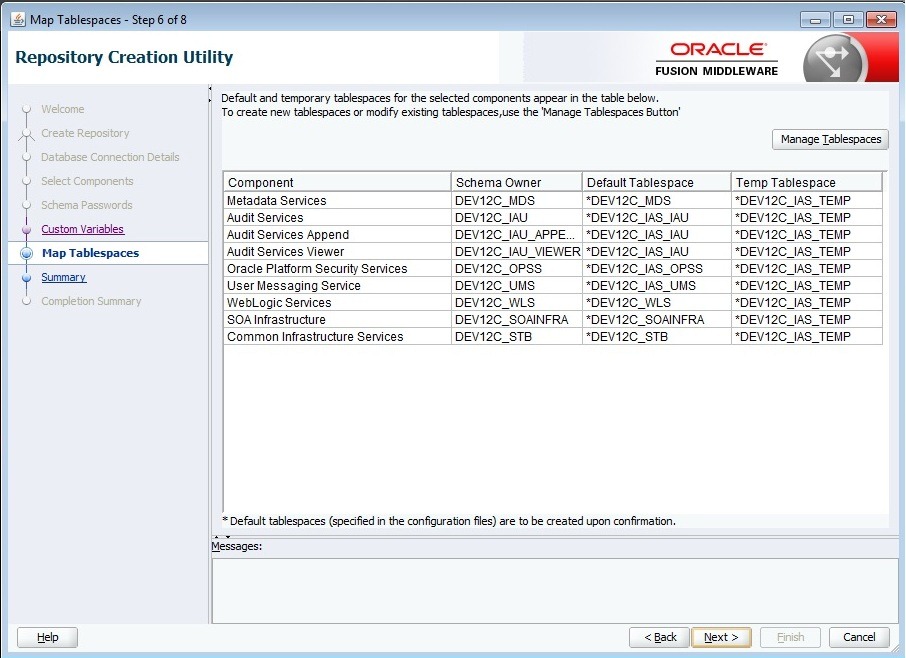Open the Manage Tablespaces dialog

coord(830,139)
